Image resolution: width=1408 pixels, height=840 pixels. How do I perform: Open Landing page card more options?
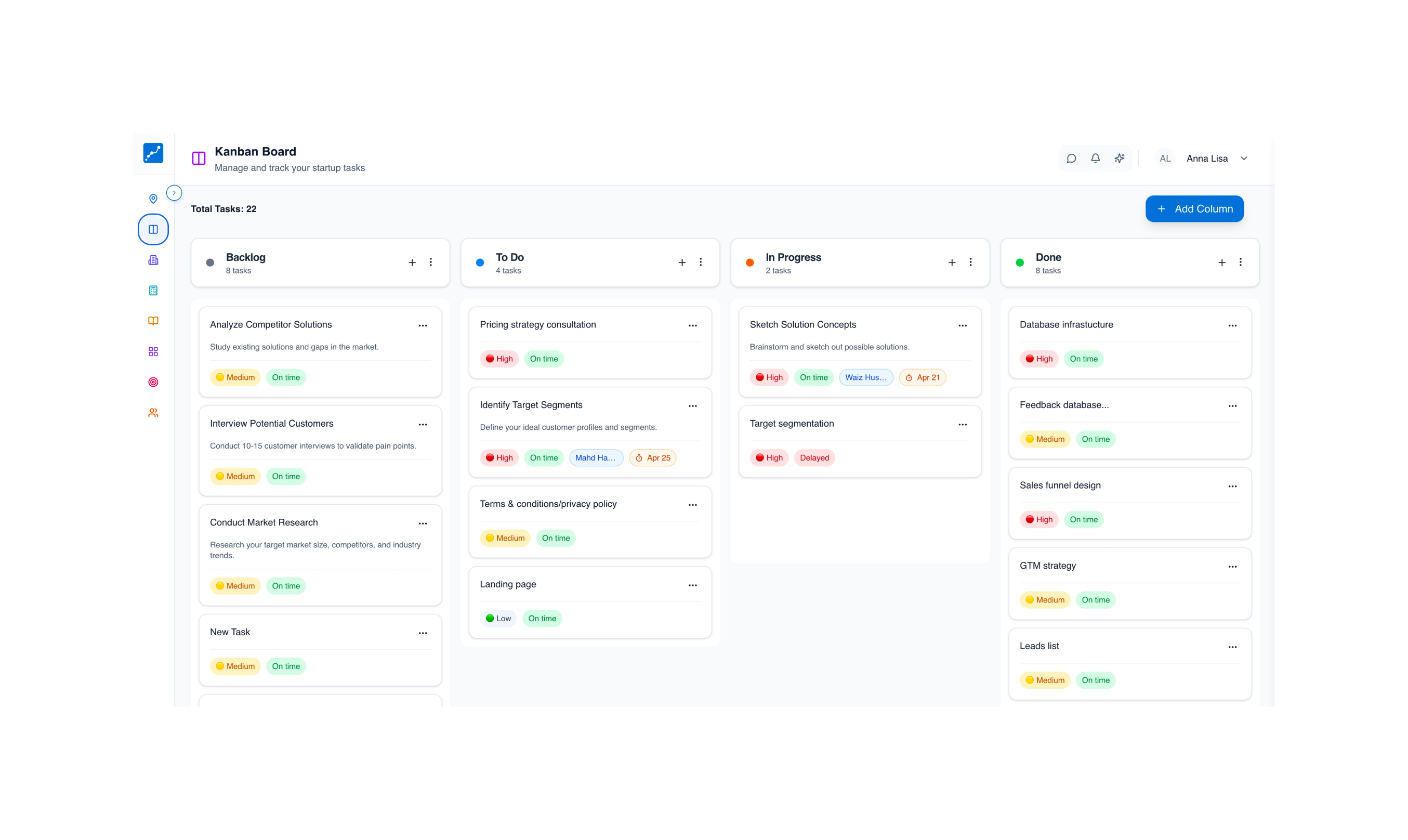point(693,585)
